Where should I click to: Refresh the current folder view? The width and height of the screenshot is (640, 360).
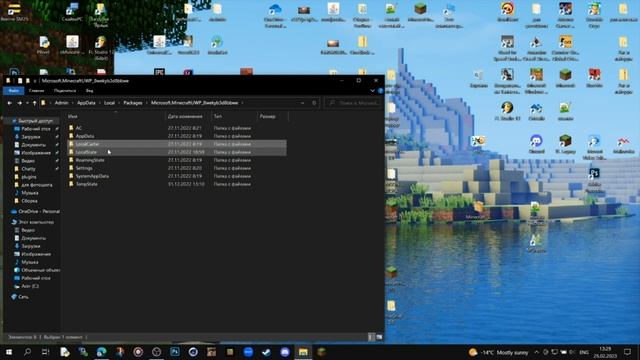[314, 103]
